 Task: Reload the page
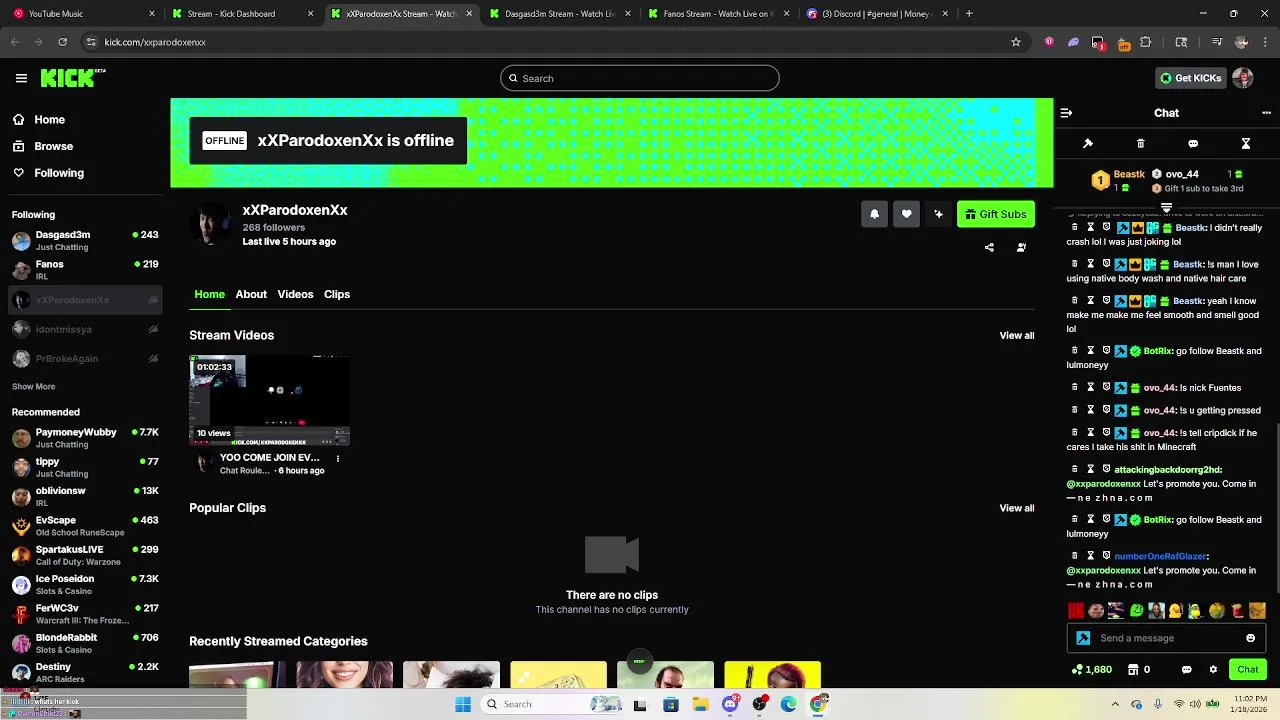click(x=62, y=42)
